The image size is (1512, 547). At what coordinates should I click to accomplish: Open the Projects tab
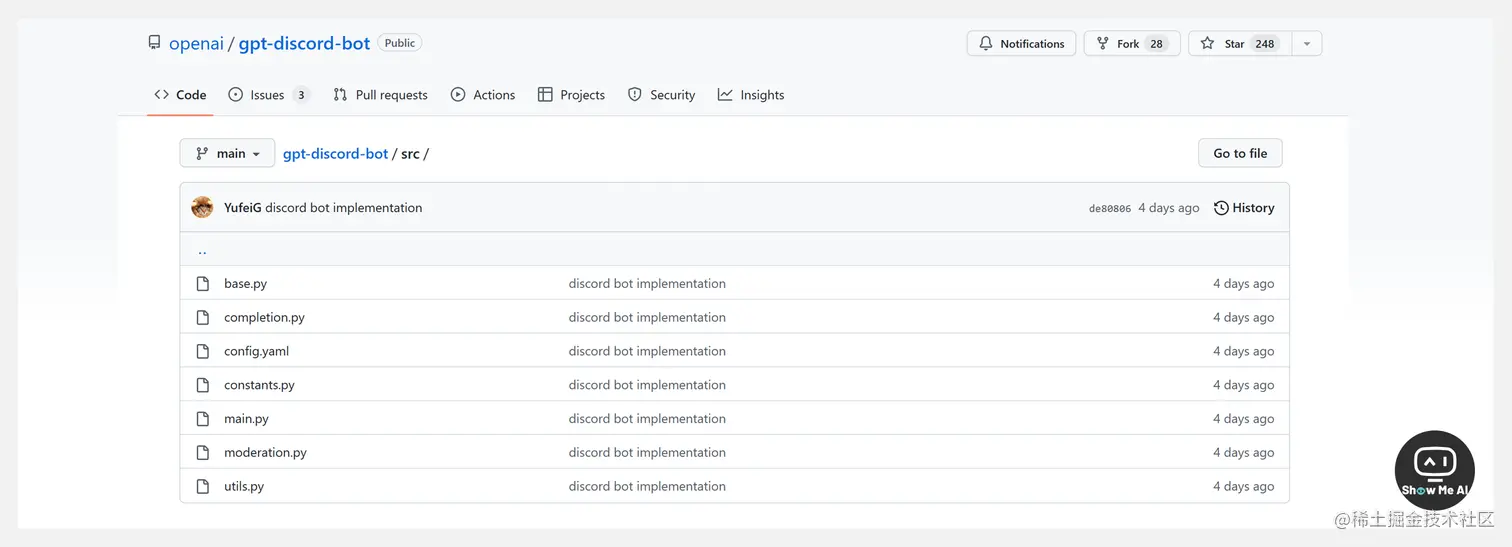[571, 95]
